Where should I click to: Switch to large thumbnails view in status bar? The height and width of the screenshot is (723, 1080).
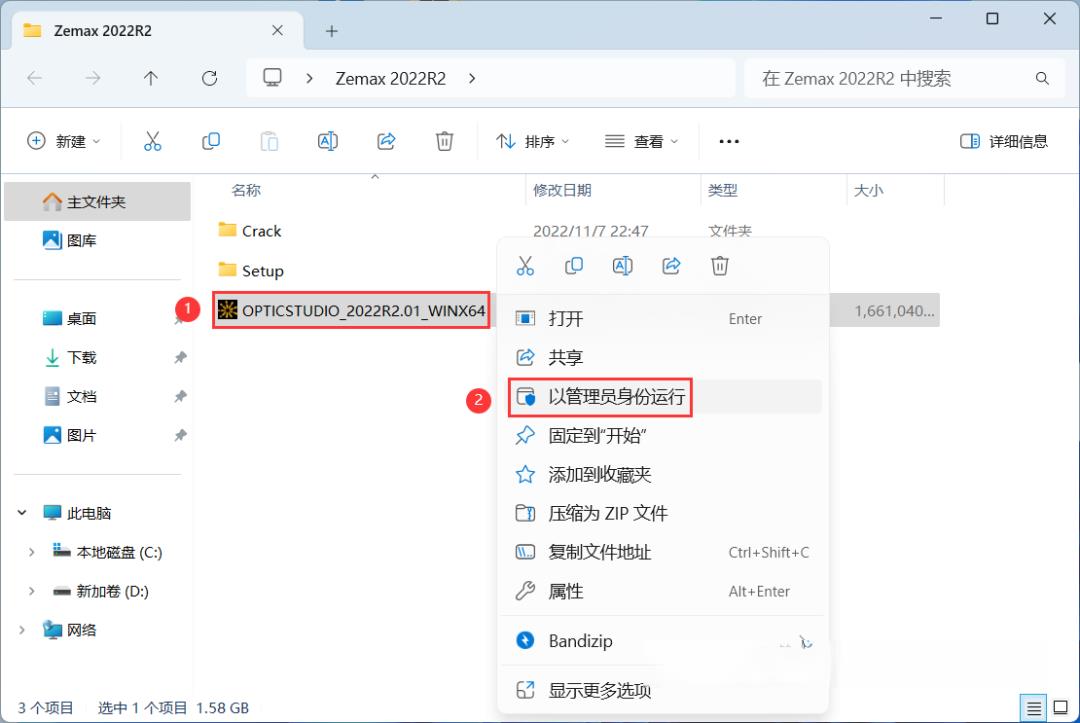[1061, 708]
